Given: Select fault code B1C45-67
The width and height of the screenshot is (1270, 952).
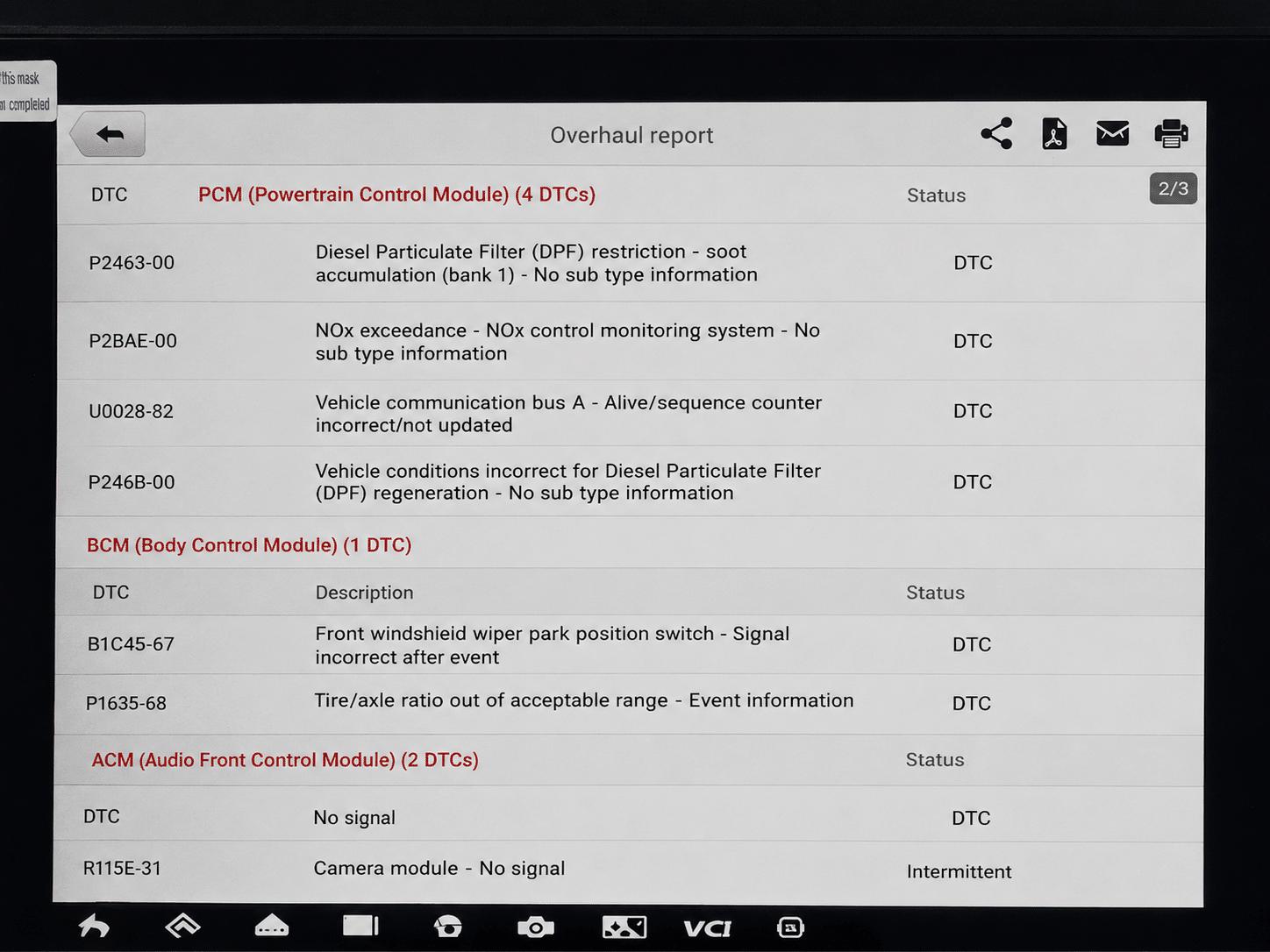Looking at the screenshot, I should point(131,644).
